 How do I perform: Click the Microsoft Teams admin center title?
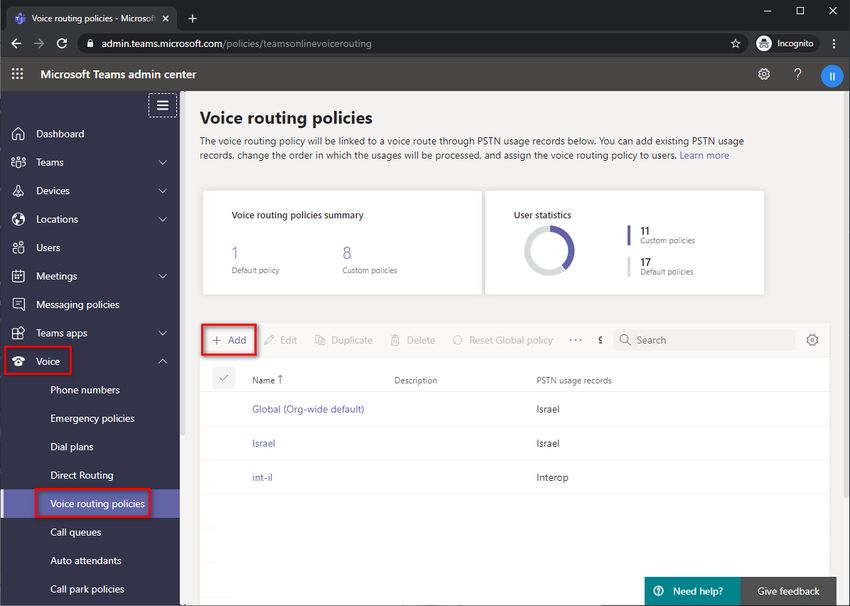tap(118, 74)
